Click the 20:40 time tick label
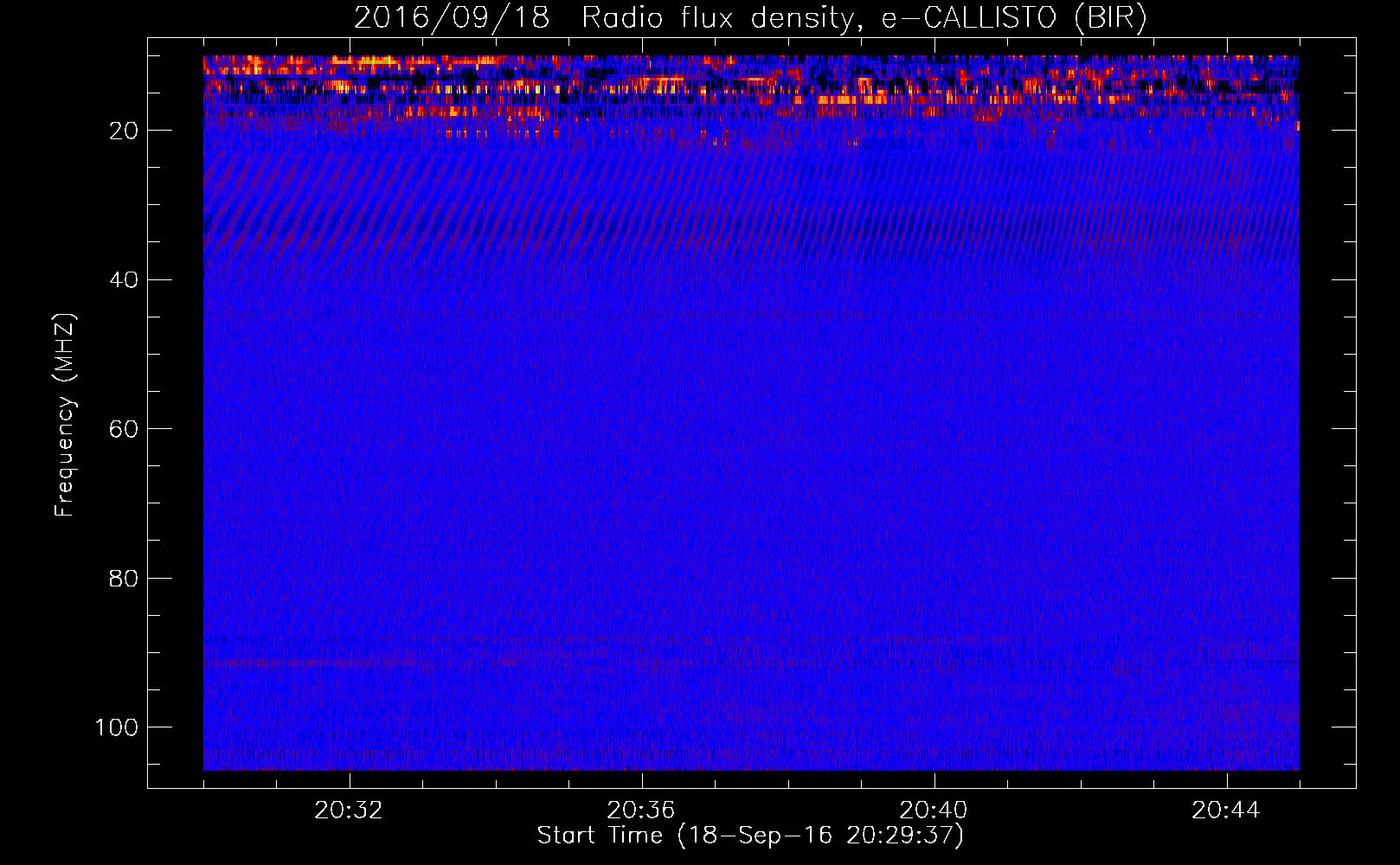 (x=934, y=811)
